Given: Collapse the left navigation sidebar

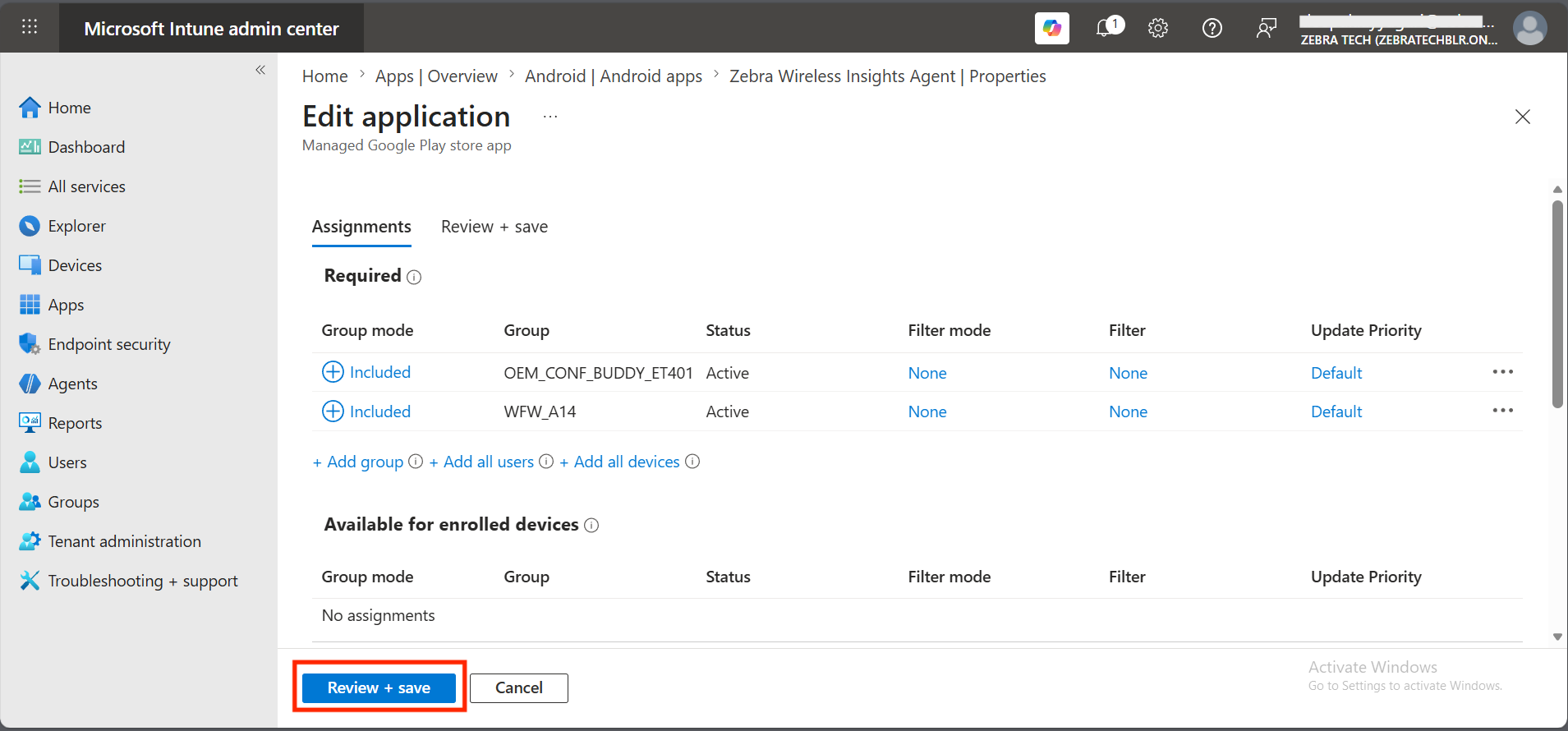Looking at the screenshot, I should point(260,70).
